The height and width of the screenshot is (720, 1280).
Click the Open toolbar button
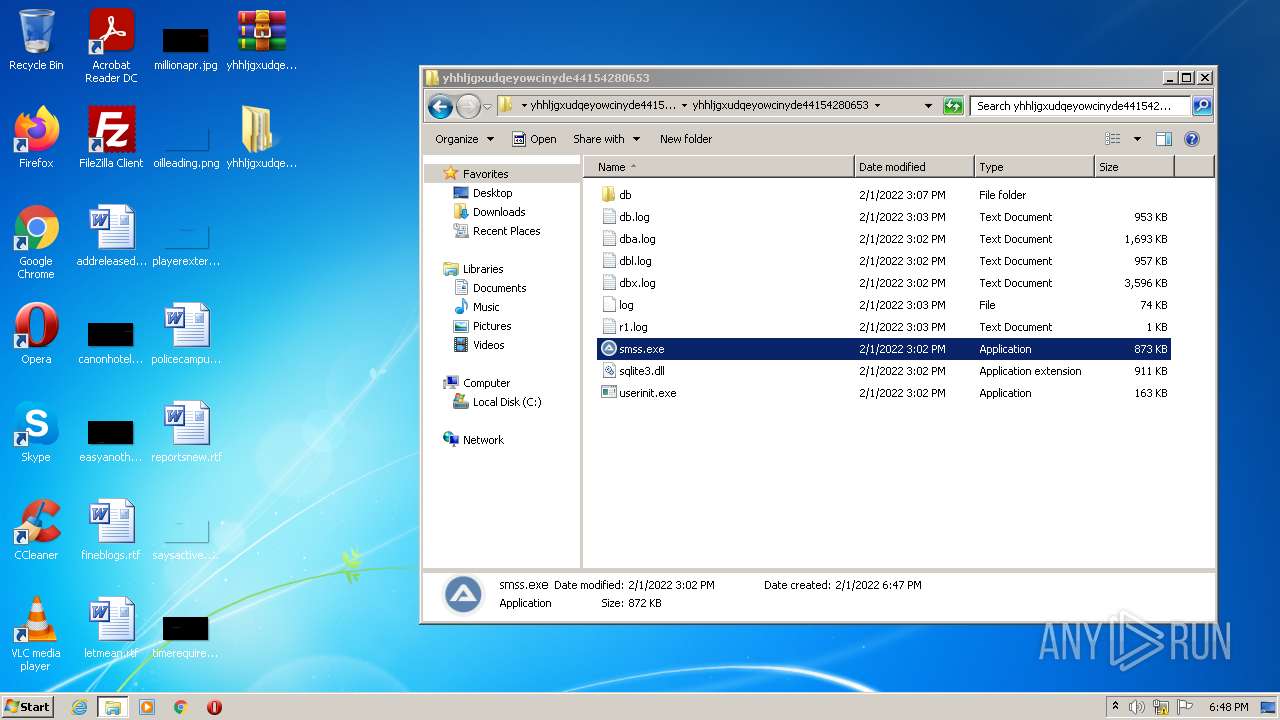(534, 139)
